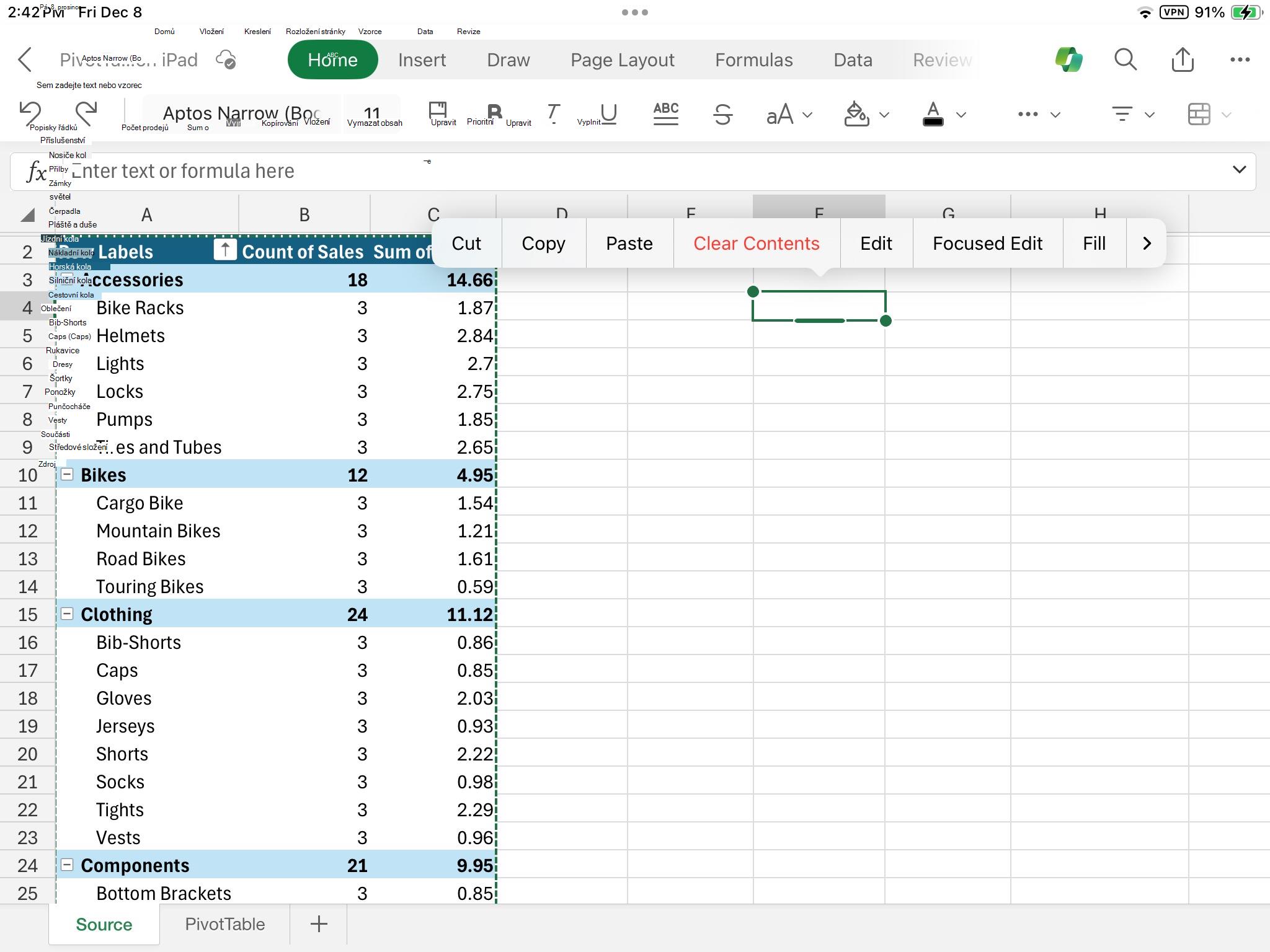
Task: Tap the Redo arrow icon
Action: coord(86,113)
